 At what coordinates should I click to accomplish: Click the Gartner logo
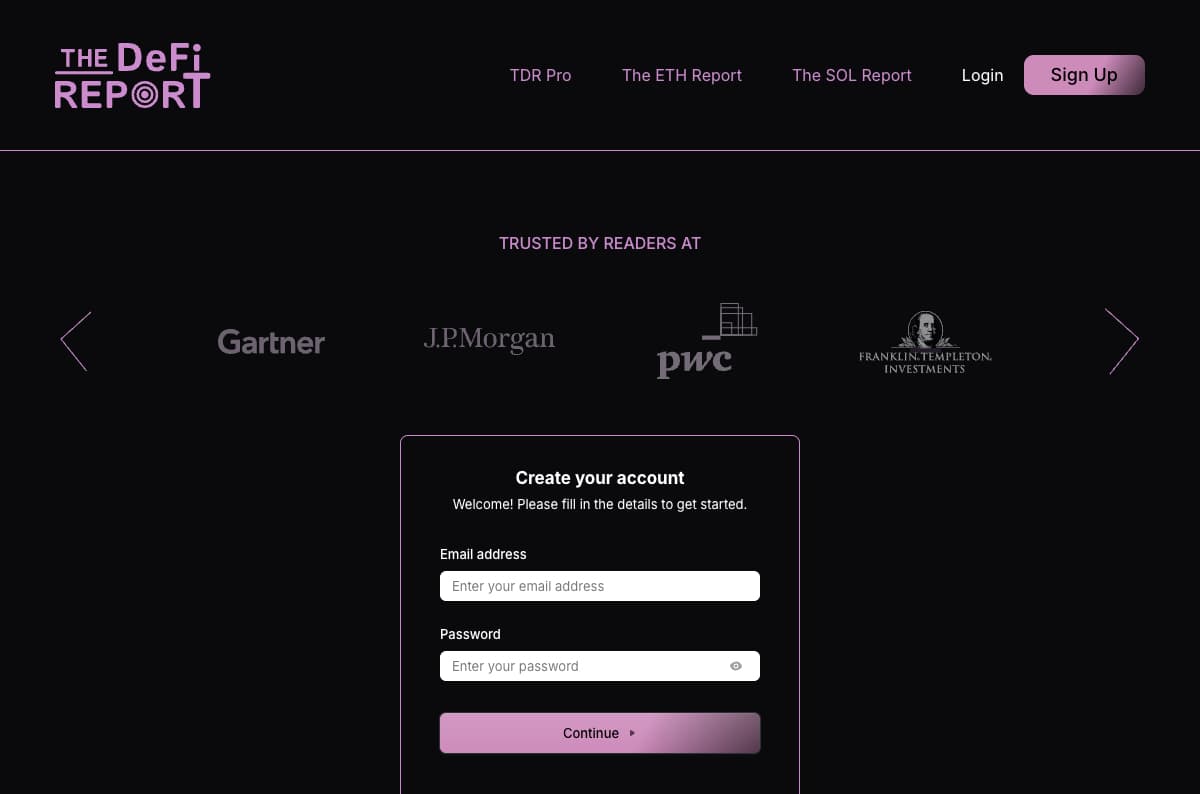(x=271, y=342)
